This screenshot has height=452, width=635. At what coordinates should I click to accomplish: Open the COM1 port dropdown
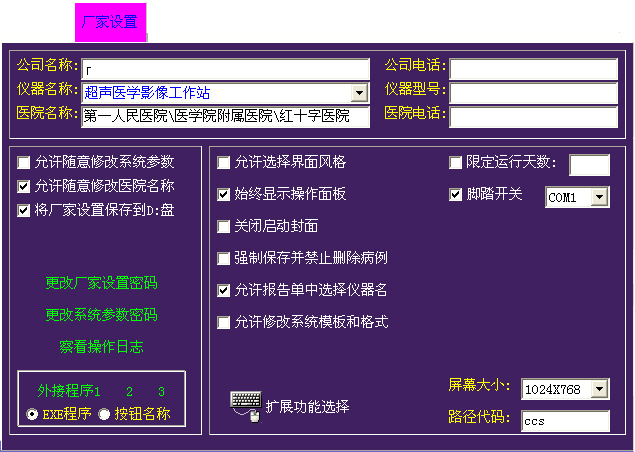click(x=599, y=197)
